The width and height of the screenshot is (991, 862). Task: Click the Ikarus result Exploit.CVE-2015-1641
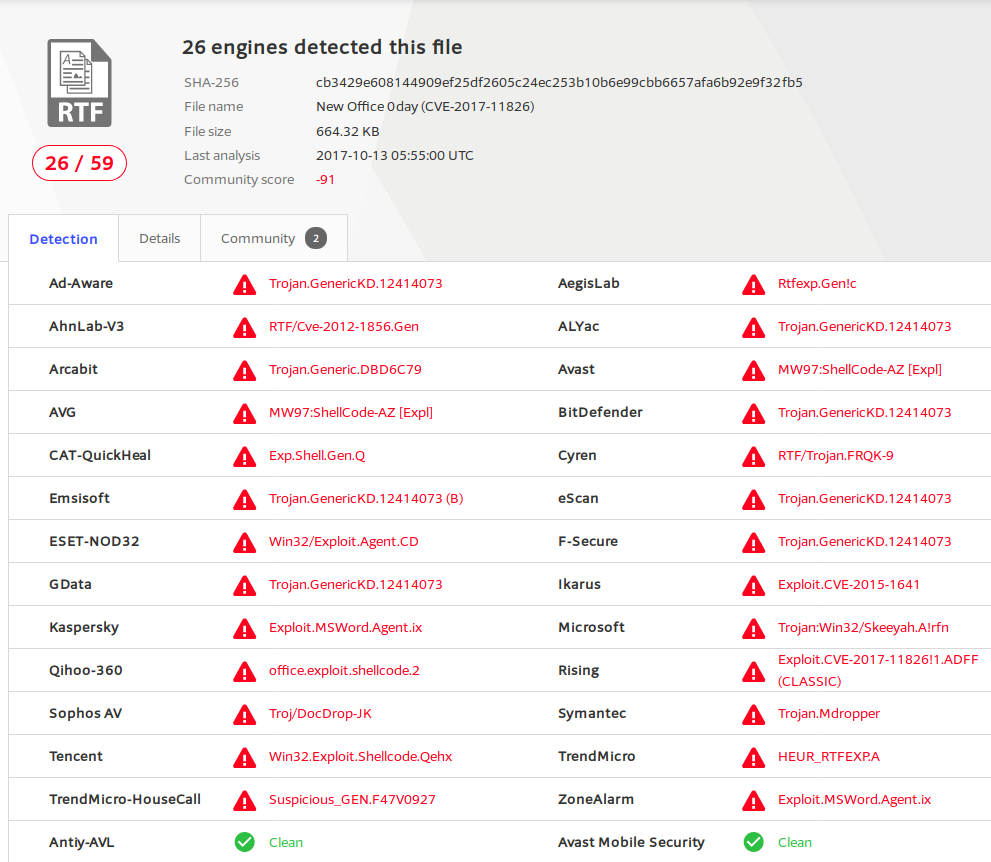click(x=849, y=584)
